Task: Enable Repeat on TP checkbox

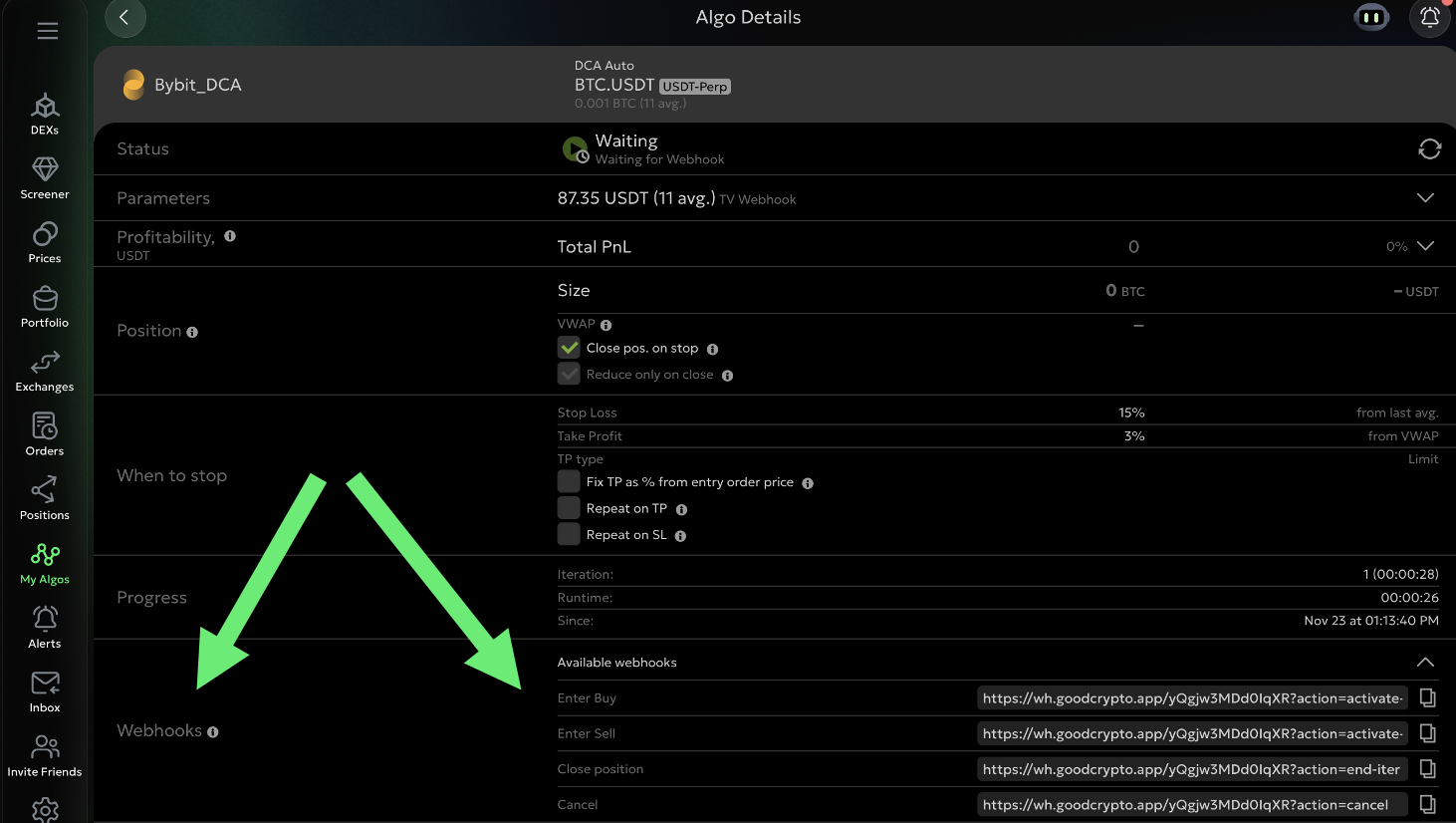Action: 569,508
